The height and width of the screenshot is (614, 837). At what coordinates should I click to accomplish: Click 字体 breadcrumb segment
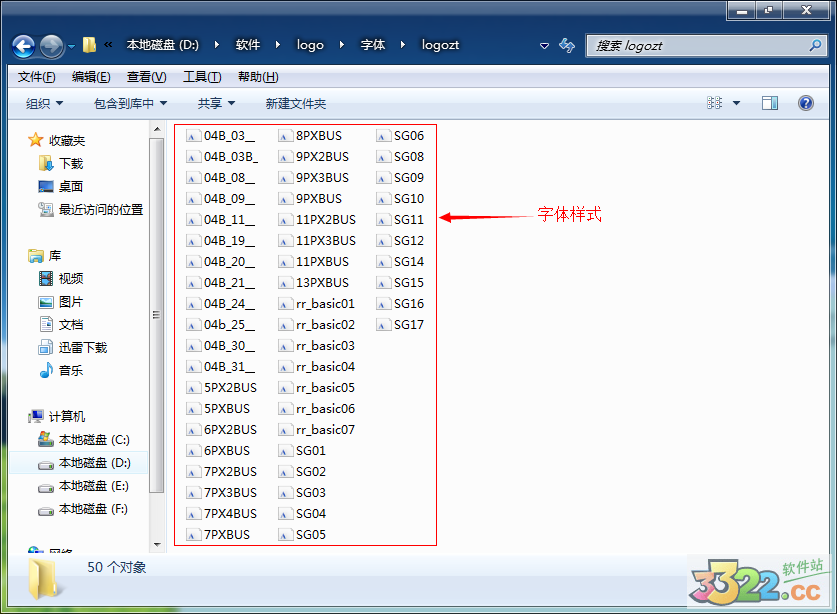[x=373, y=45]
